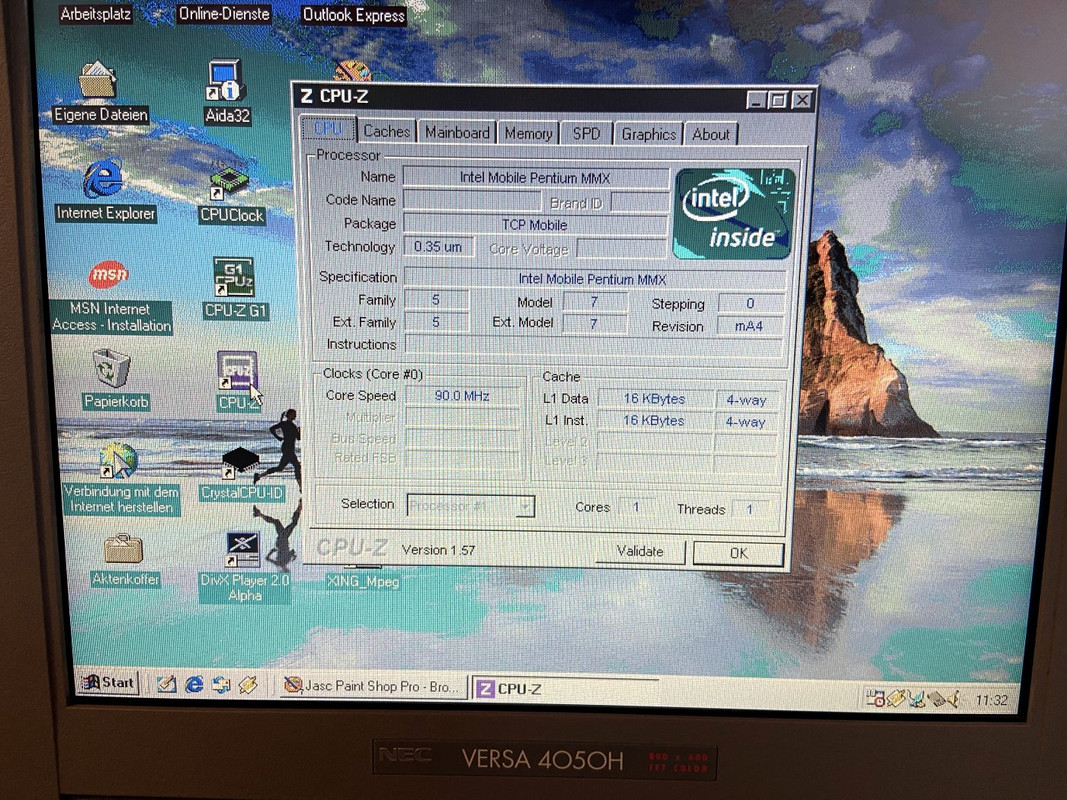Click the Family value field
The width and height of the screenshot is (1067, 800).
click(x=436, y=300)
